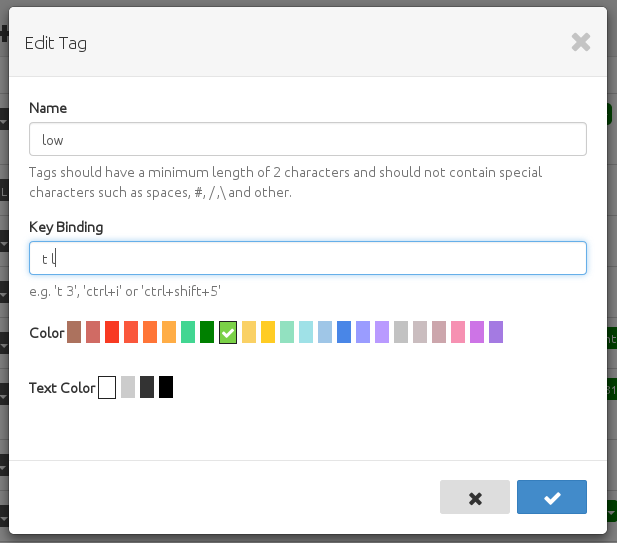The width and height of the screenshot is (617, 543).
Task: Choose white as text color
Action: pyautogui.click(x=107, y=387)
